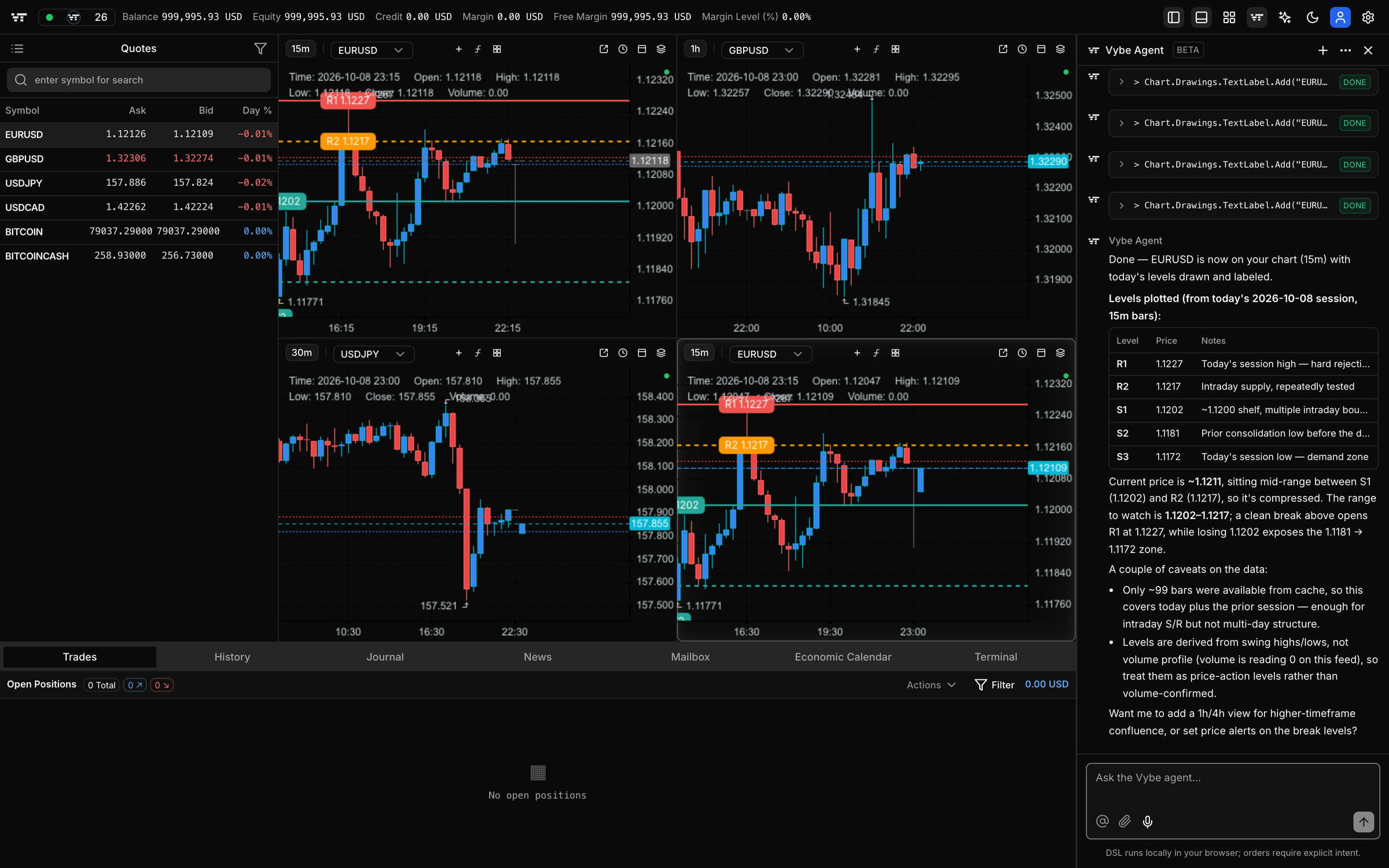The image size is (1389, 868).
Task: Click the Quotes filter funnel icon
Action: point(260,49)
